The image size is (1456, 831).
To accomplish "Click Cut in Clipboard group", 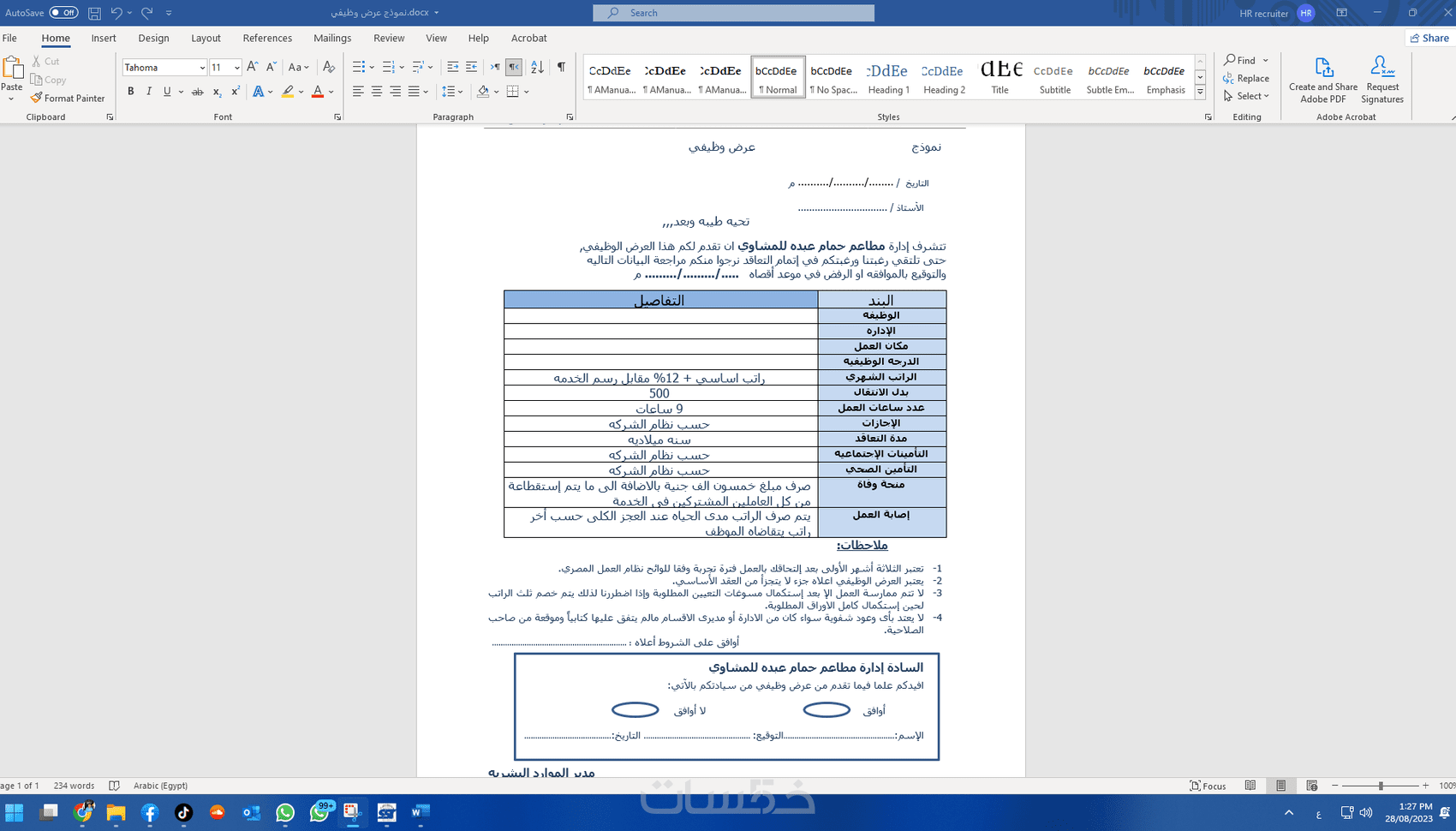I will click(x=45, y=61).
